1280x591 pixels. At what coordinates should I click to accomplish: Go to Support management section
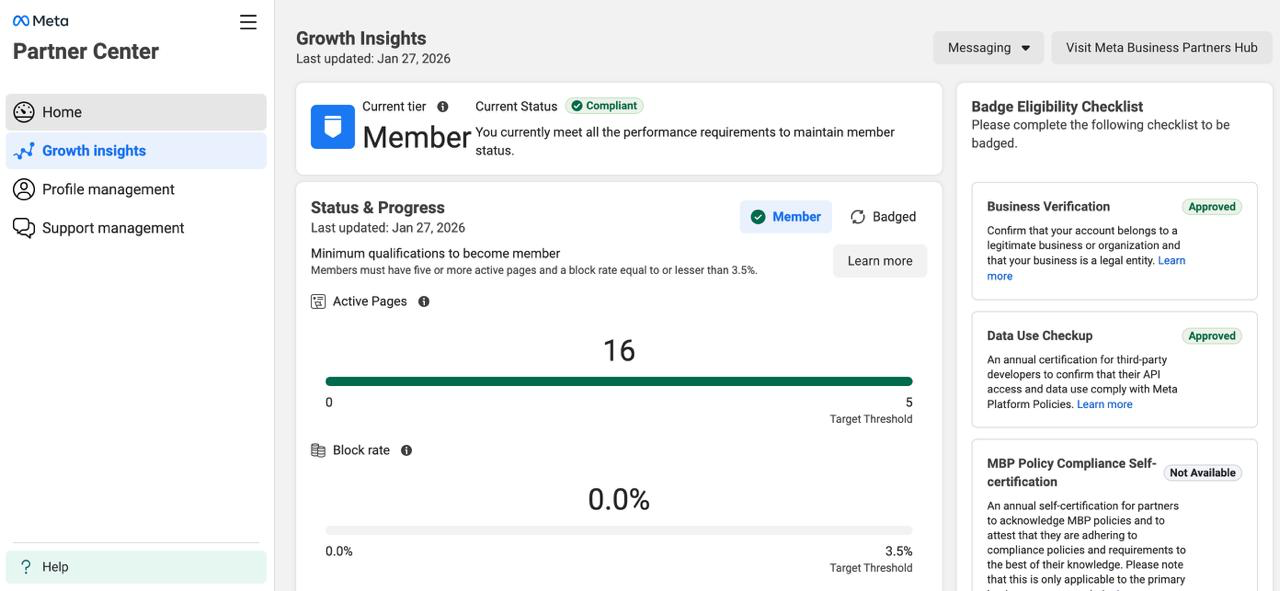coord(113,228)
